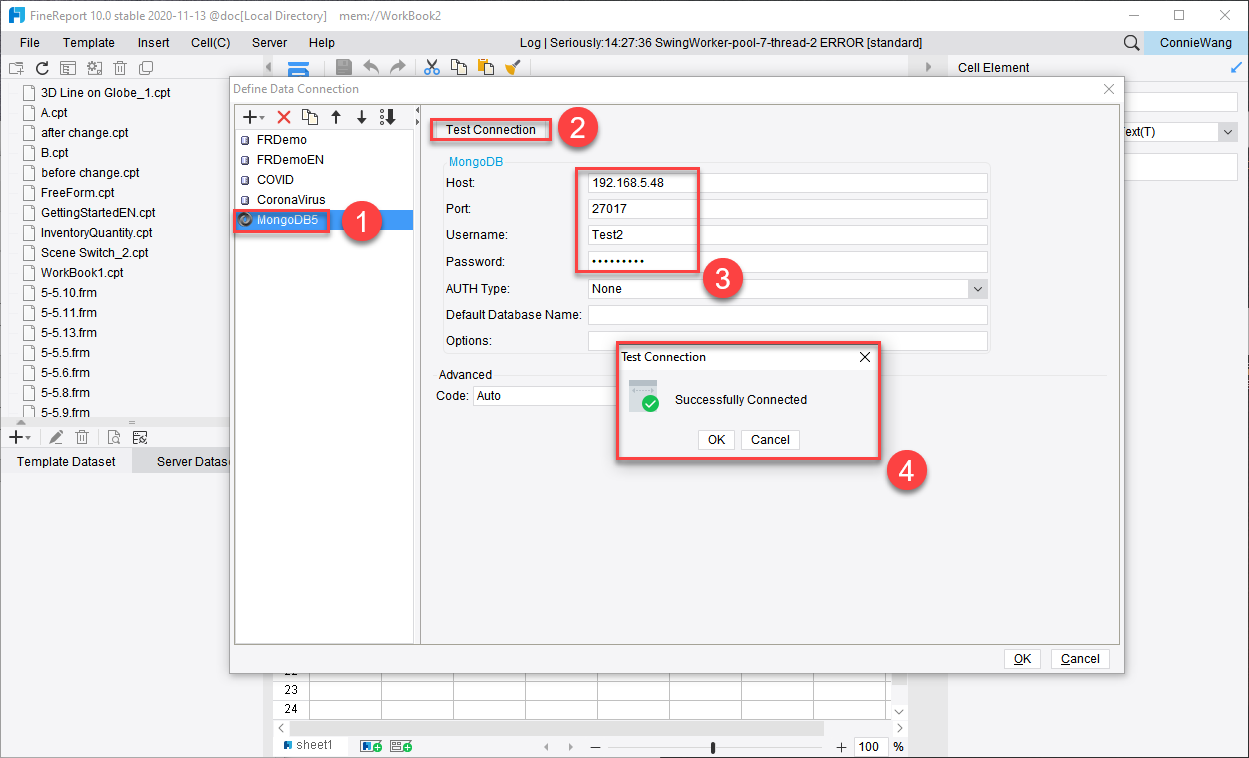Move the connection up in the list
This screenshot has height=758, width=1249.
(336, 117)
